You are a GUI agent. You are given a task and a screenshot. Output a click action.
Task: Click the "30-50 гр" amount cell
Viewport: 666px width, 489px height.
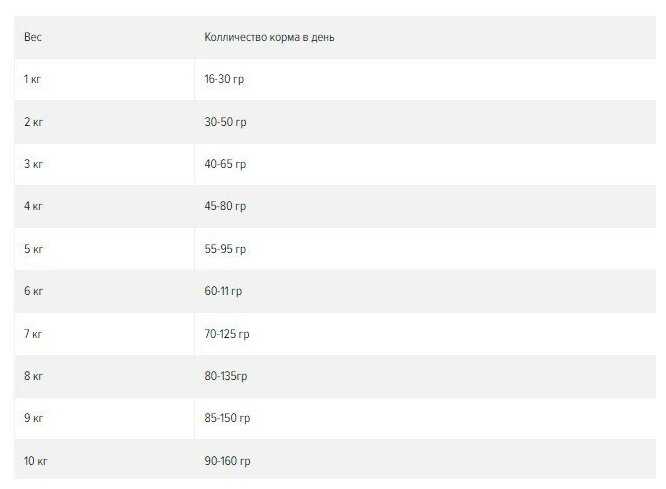[225, 122]
